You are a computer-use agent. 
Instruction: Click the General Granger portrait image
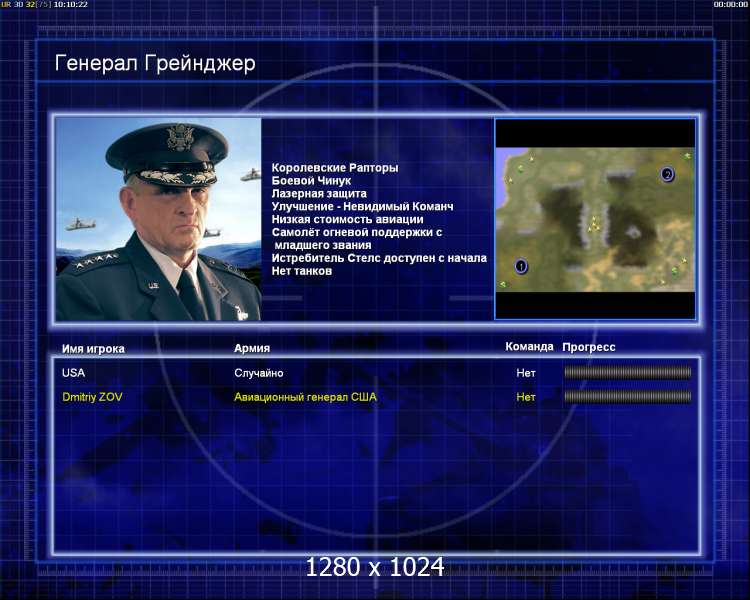[x=158, y=219]
